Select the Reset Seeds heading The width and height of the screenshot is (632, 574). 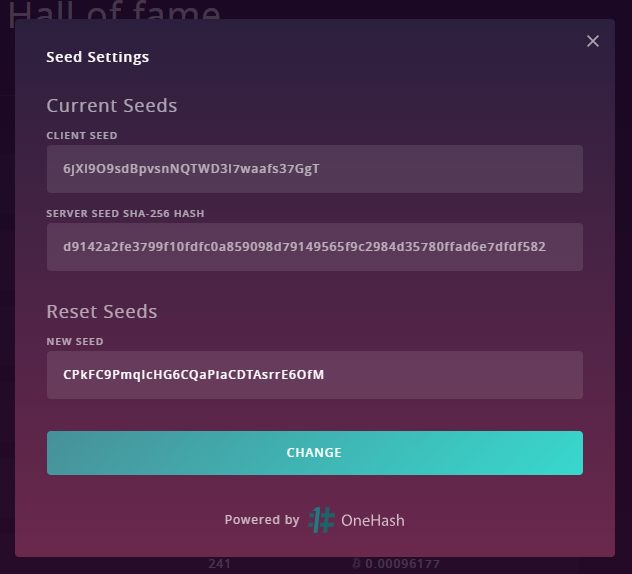[102, 312]
